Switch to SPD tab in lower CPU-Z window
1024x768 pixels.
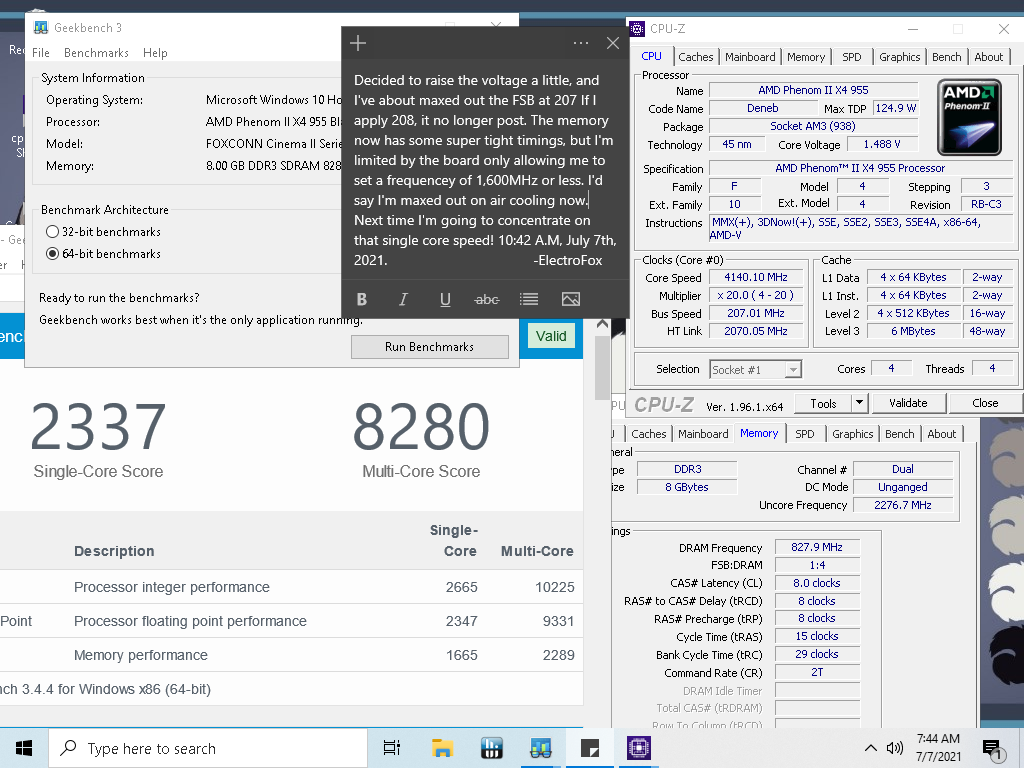click(x=805, y=434)
